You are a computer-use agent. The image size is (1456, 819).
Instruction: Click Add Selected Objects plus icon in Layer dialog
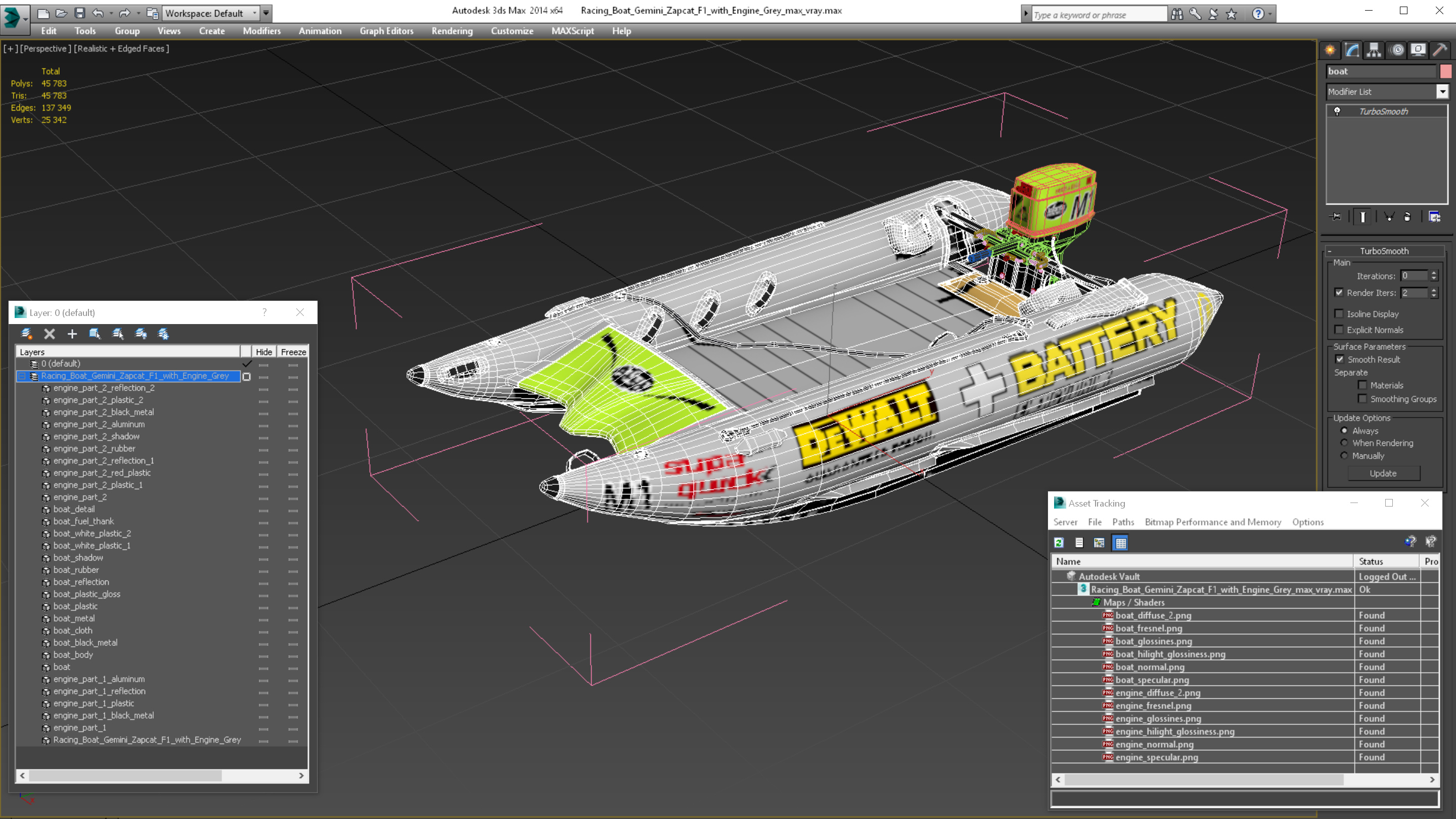coord(72,334)
